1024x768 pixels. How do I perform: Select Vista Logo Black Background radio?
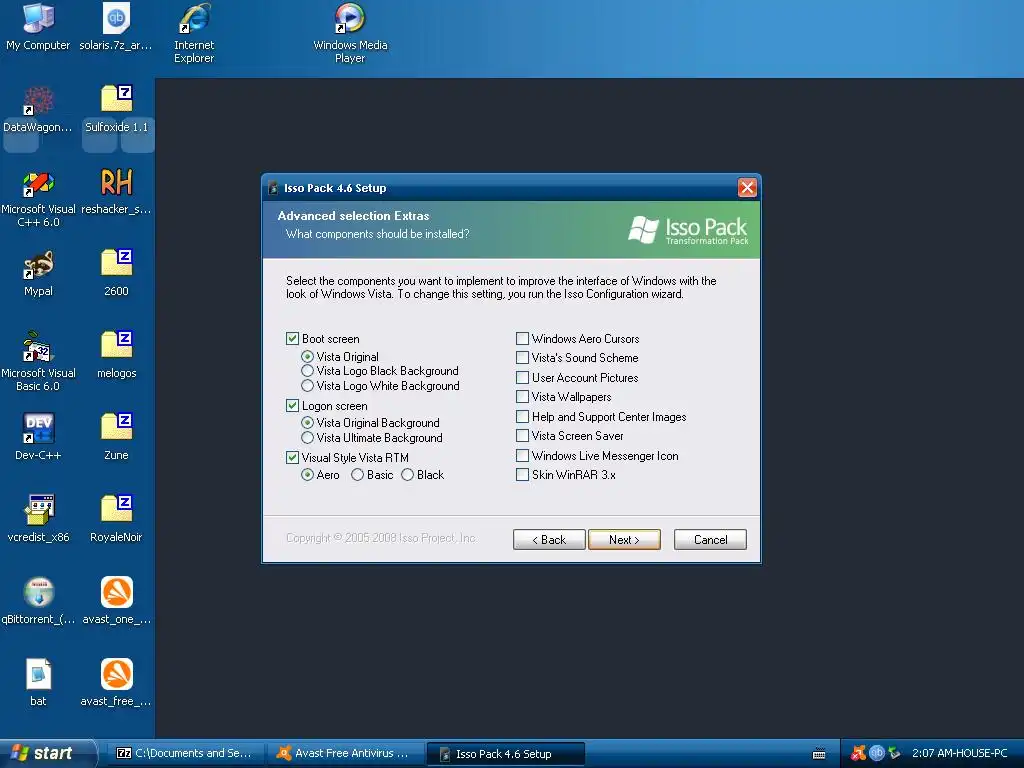tap(307, 370)
